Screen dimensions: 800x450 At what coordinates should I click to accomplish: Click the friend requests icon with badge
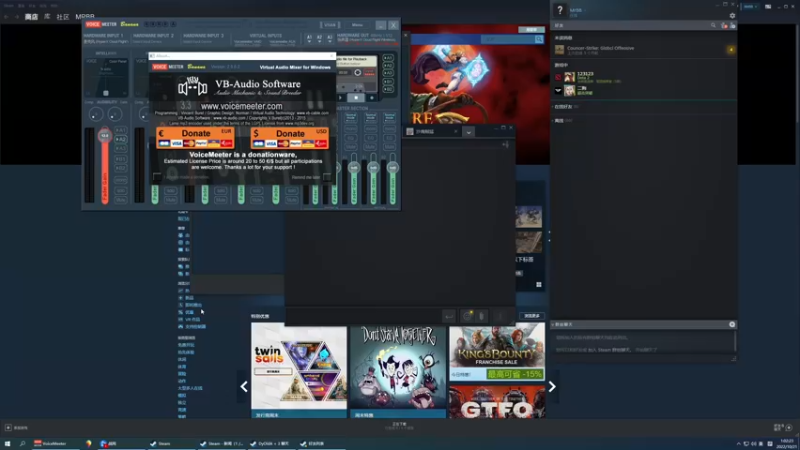(723, 25)
